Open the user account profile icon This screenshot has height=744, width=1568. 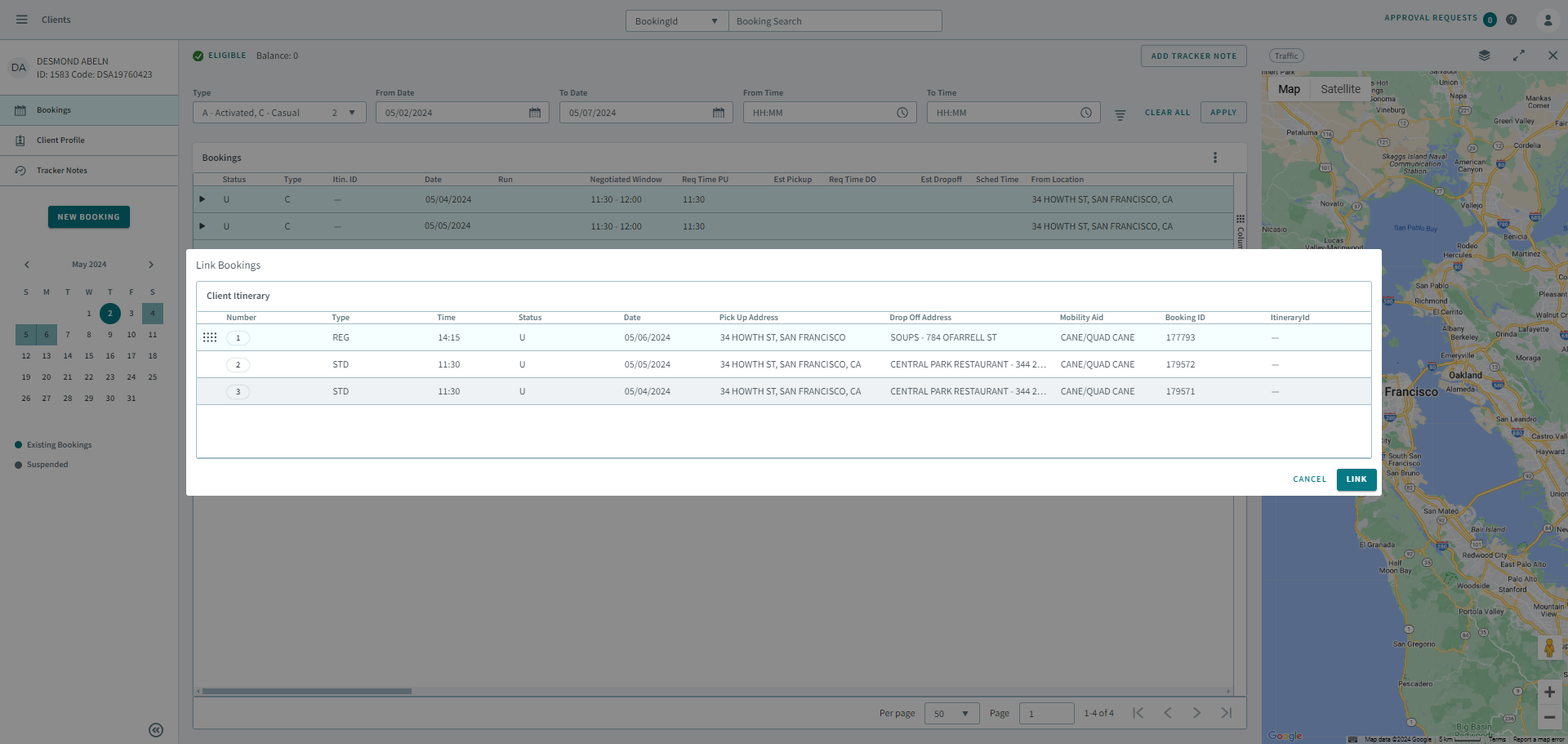coord(1547,20)
